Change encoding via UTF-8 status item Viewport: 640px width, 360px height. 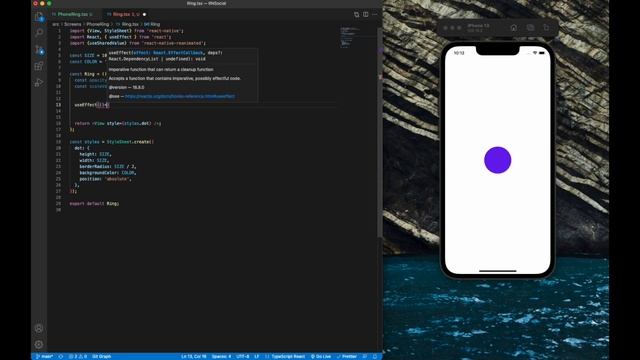coord(242,356)
